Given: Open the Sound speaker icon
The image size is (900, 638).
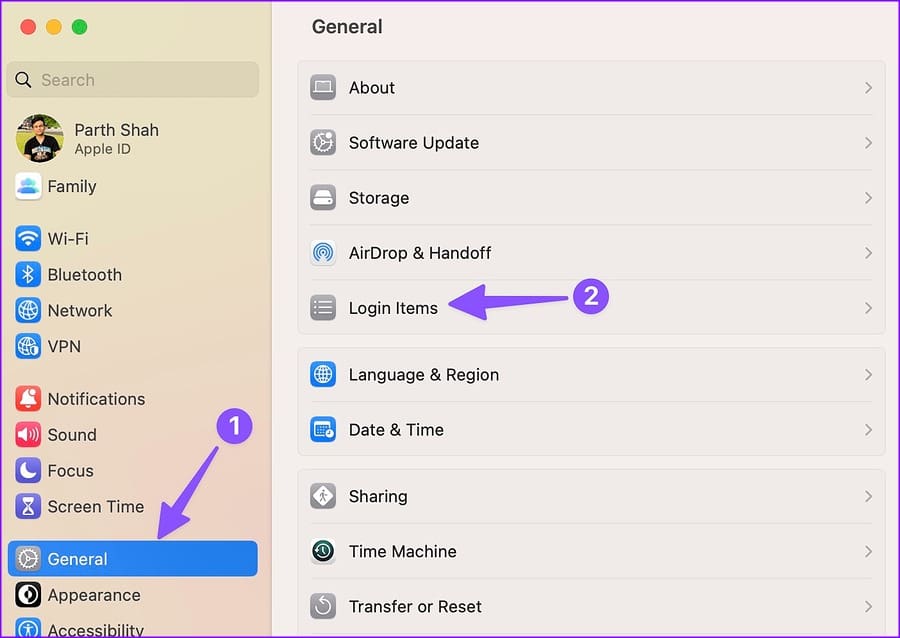Looking at the screenshot, I should tap(28, 434).
